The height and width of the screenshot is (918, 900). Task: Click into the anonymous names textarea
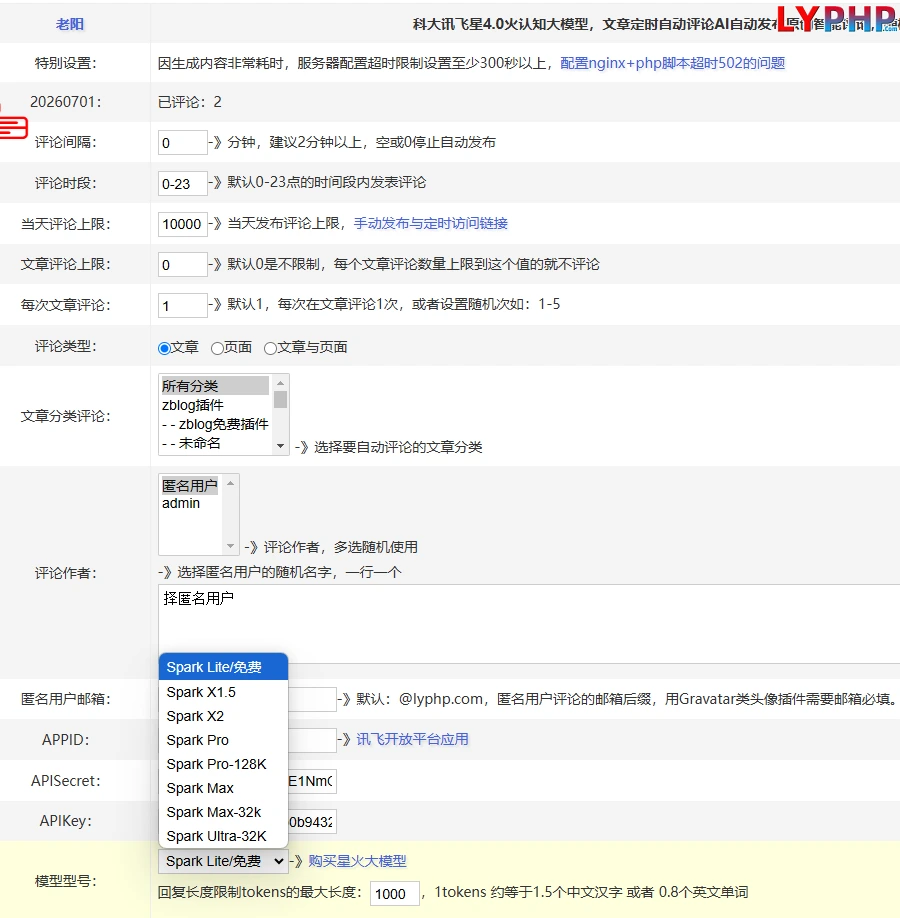[x=529, y=624]
